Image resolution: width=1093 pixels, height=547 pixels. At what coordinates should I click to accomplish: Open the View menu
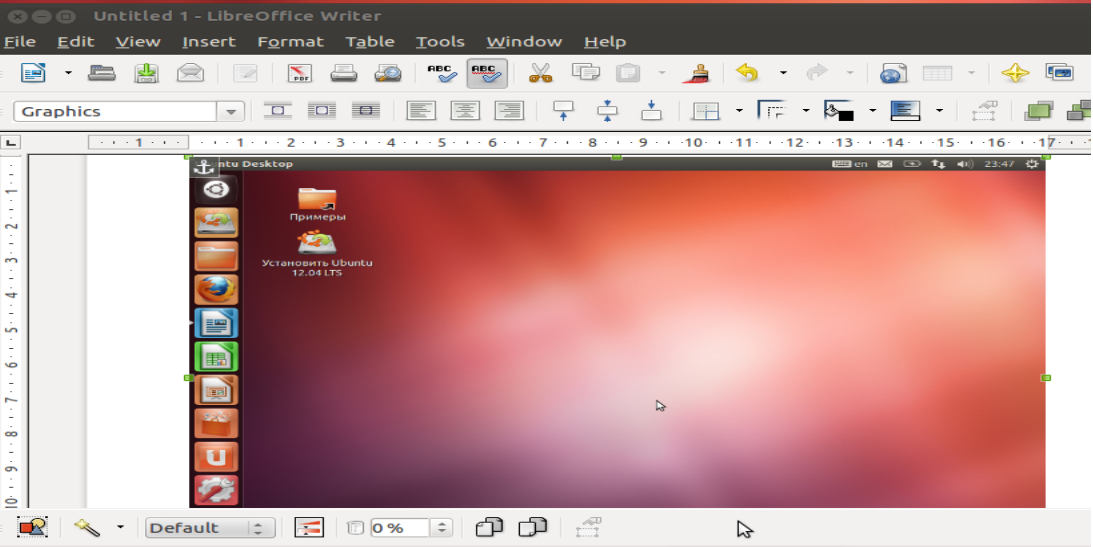[x=138, y=42]
